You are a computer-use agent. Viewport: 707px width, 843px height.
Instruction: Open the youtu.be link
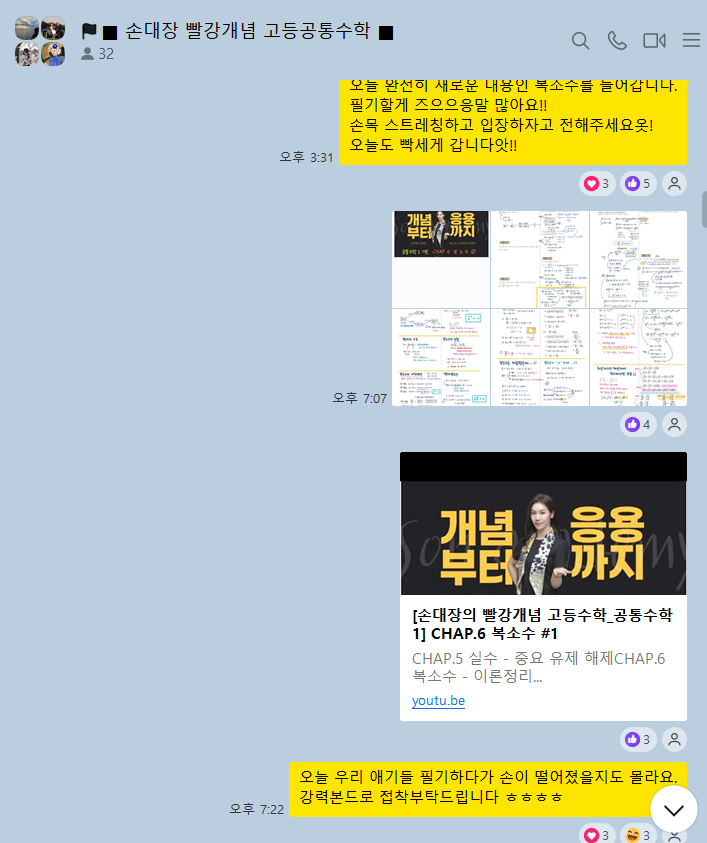[438, 701]
